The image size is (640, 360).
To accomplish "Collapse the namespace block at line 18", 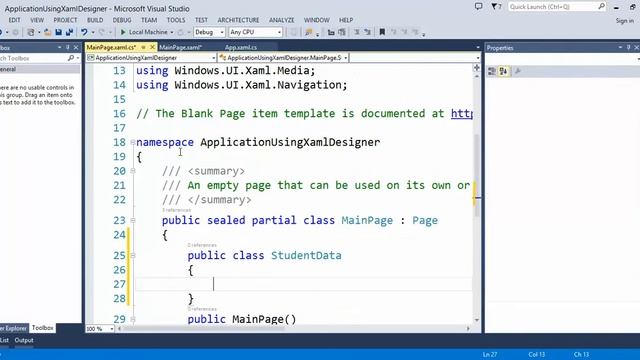I will pos(133,142).
